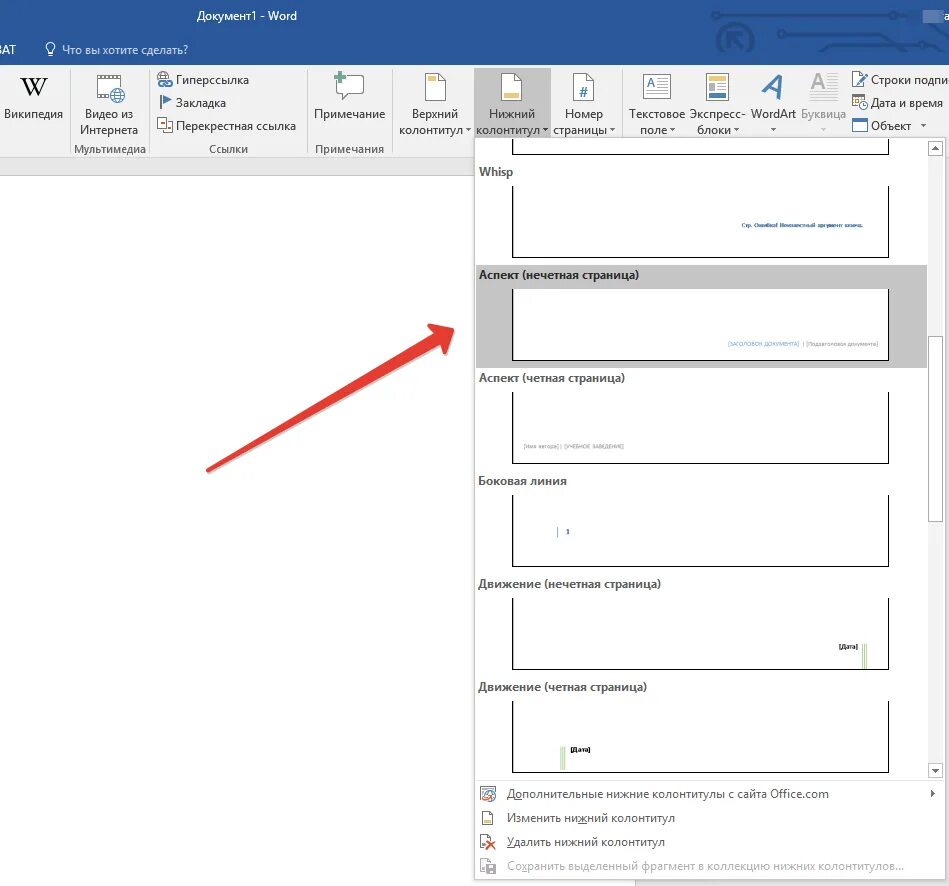Select Аспект (четная страница) footer
949x886 pixels.
coord(700,427)
